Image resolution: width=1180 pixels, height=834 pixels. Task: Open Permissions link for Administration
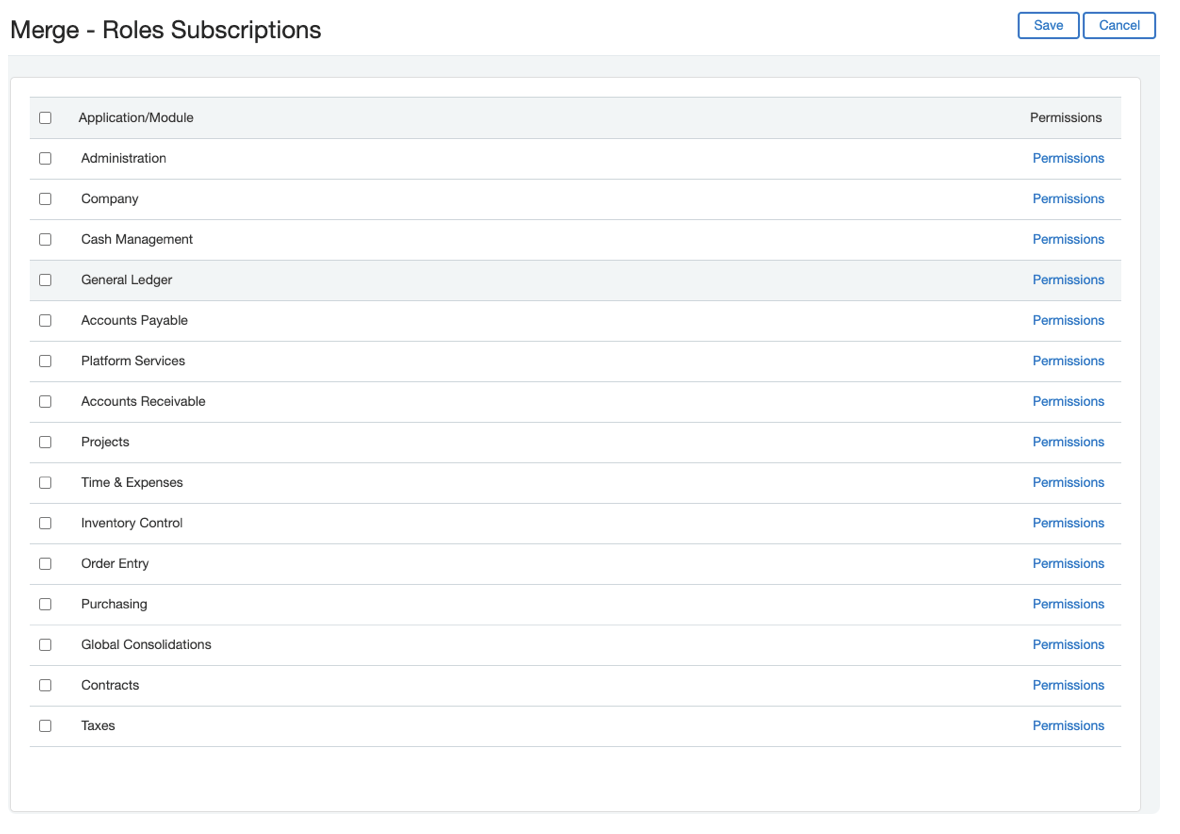coord(1068,158)
